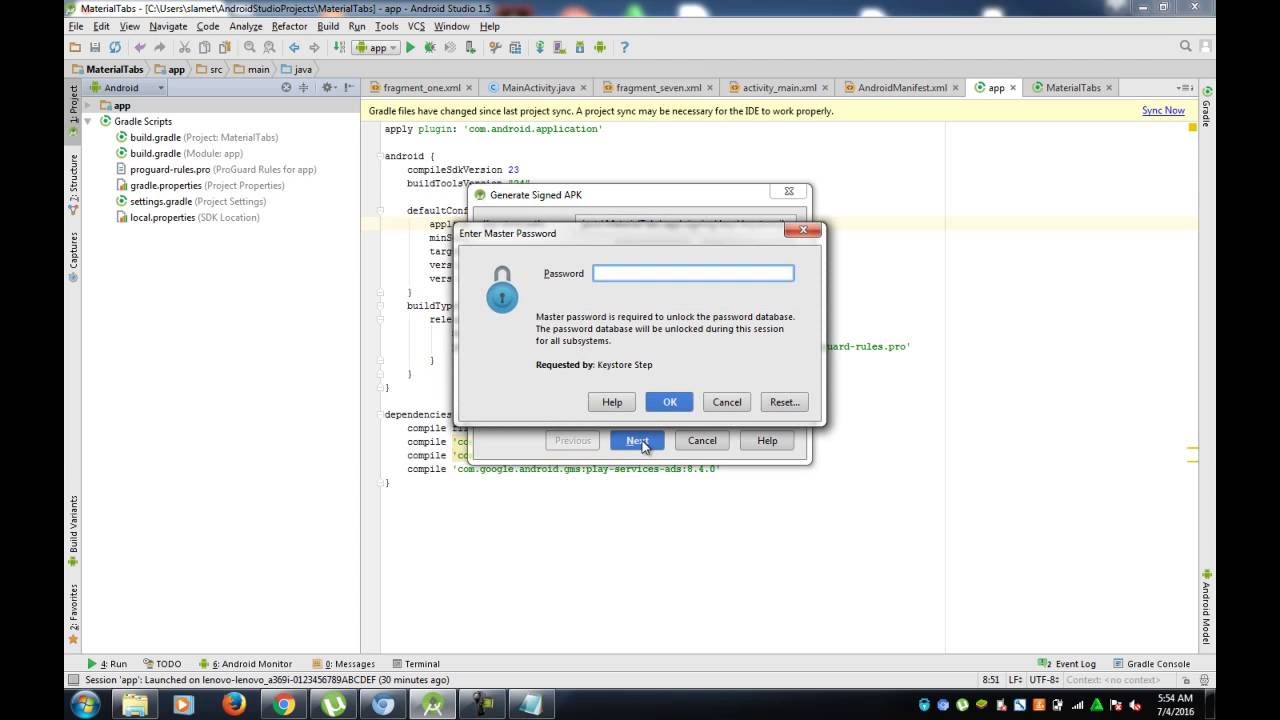The width and height of the screenshot is (1280, 720).
Task: Open the AVD Manager icon
Action: point(560,47)
